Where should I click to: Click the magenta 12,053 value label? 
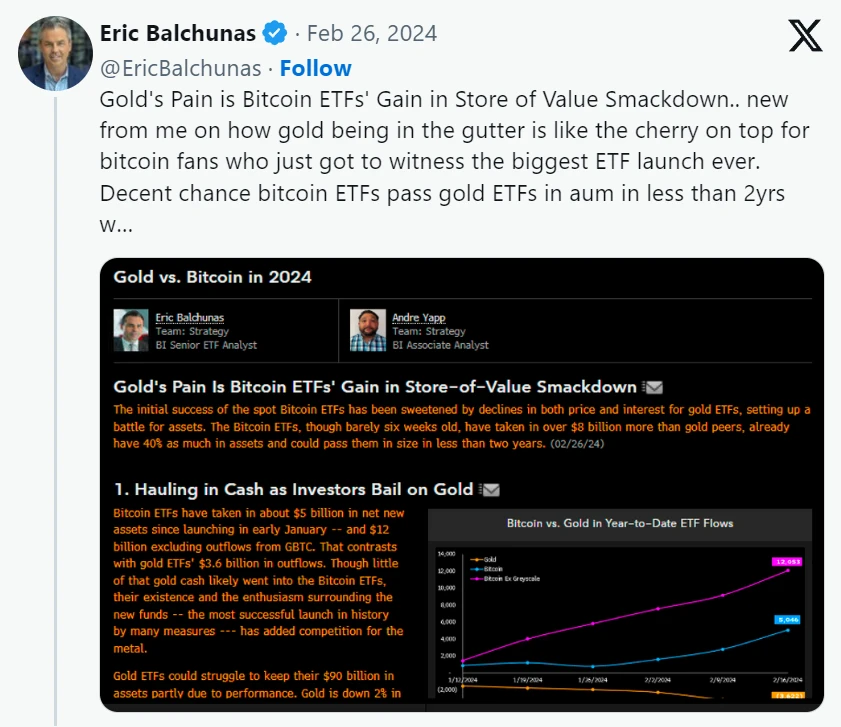[790, 561]
